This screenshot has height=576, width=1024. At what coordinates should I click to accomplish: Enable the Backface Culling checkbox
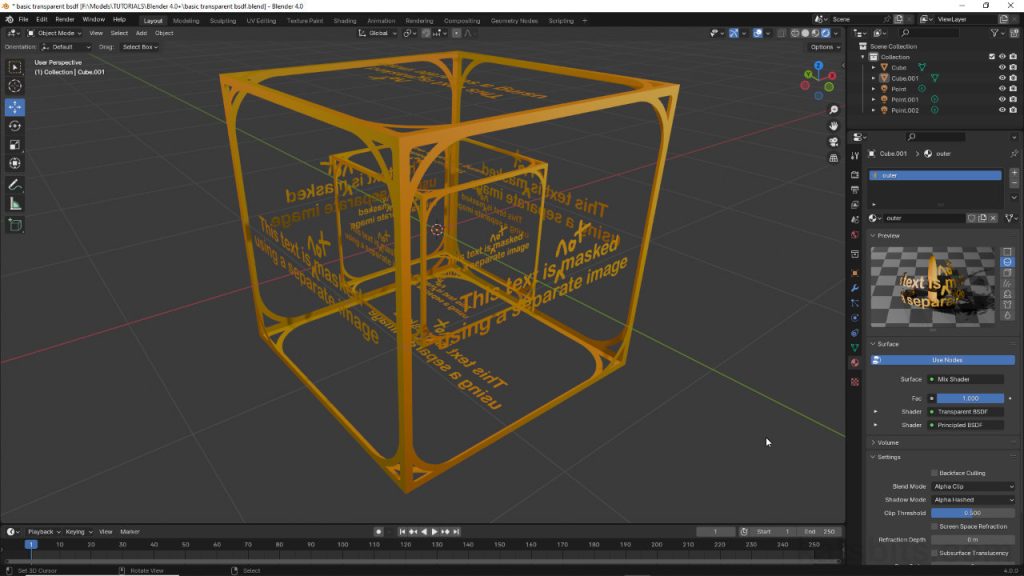coord(934,473)
